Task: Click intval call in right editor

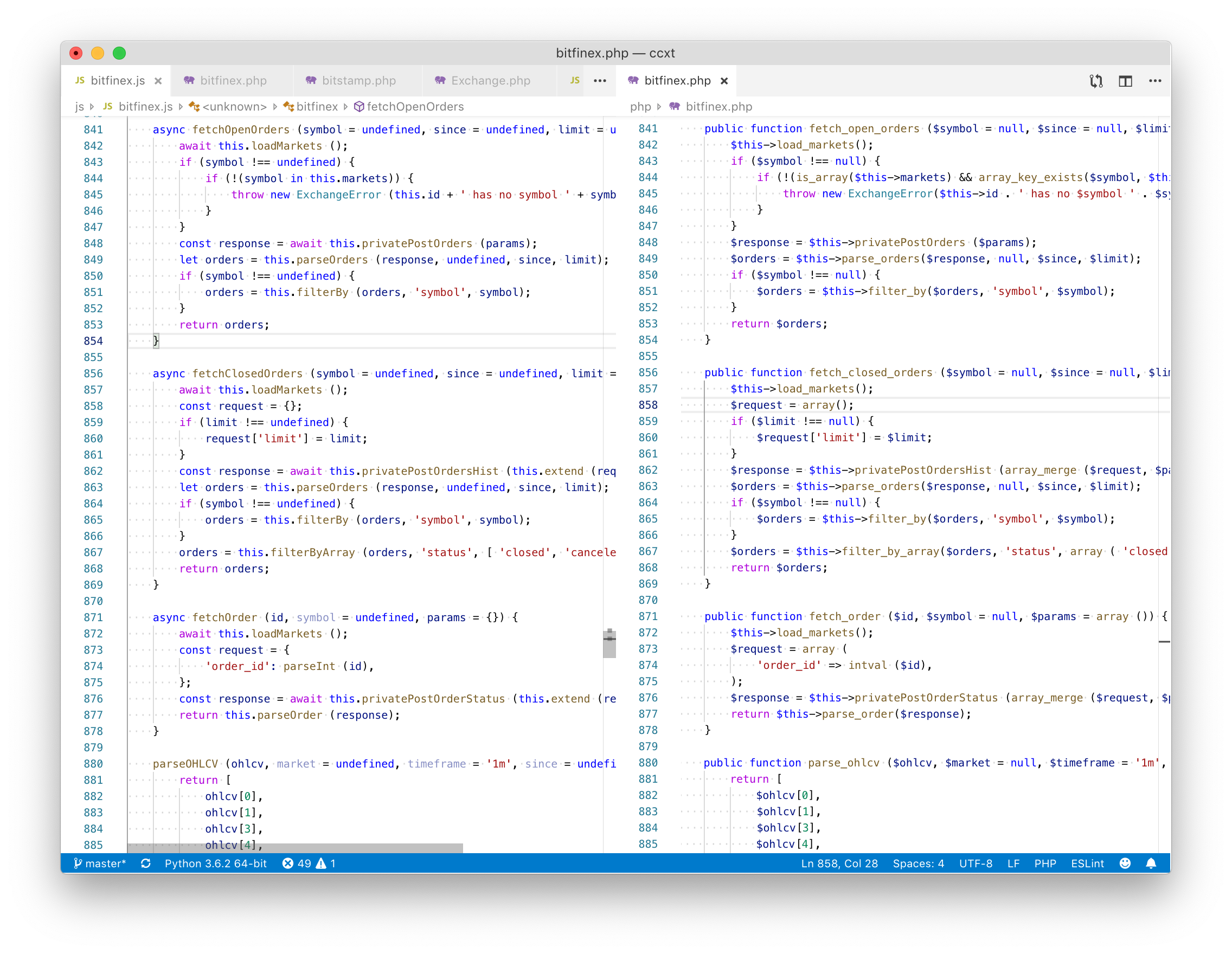Action: click(x=868, y=665)
